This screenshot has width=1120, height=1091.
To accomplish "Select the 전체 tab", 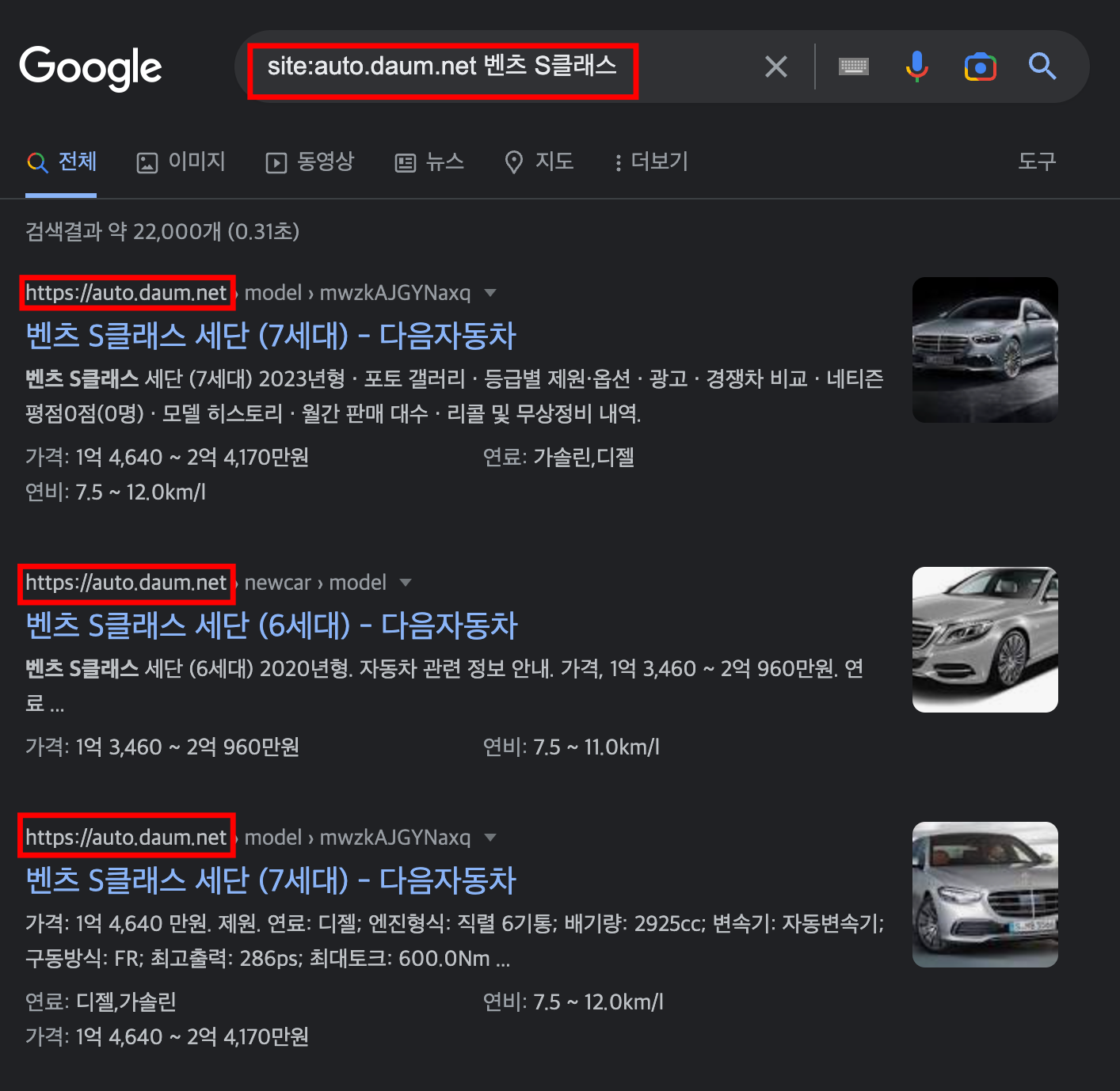I will coord(61,162).
